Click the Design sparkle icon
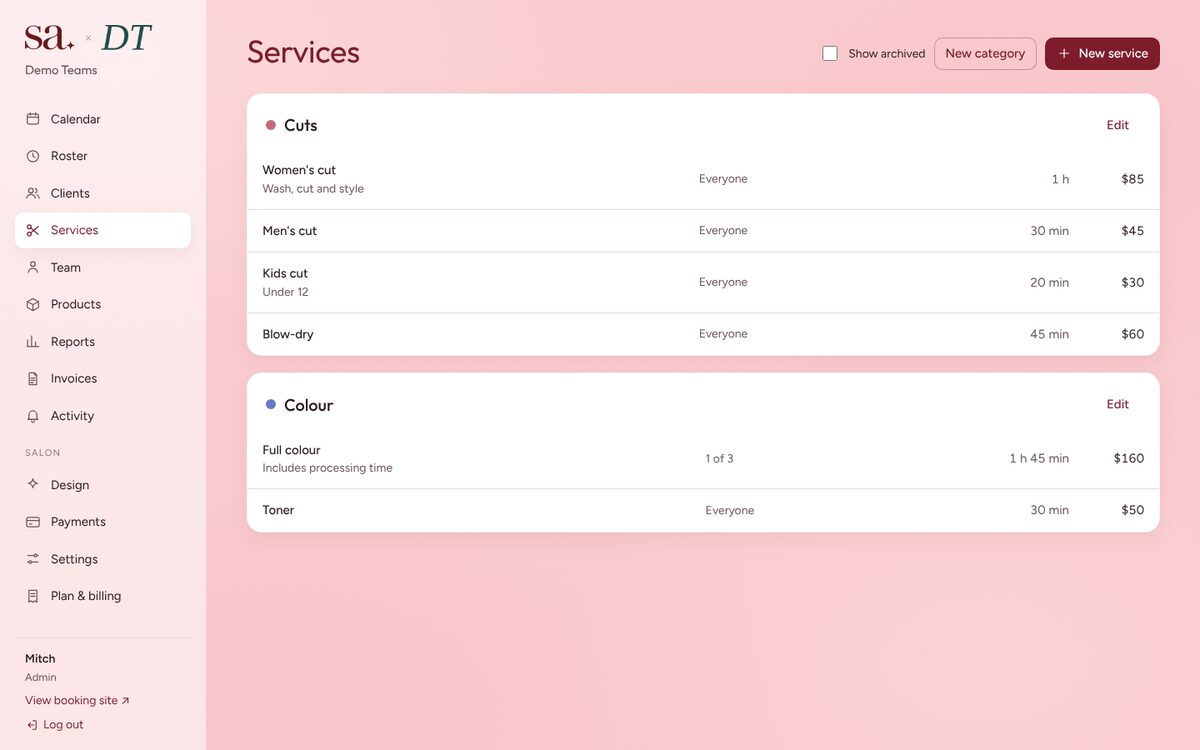 click(33, 485)
